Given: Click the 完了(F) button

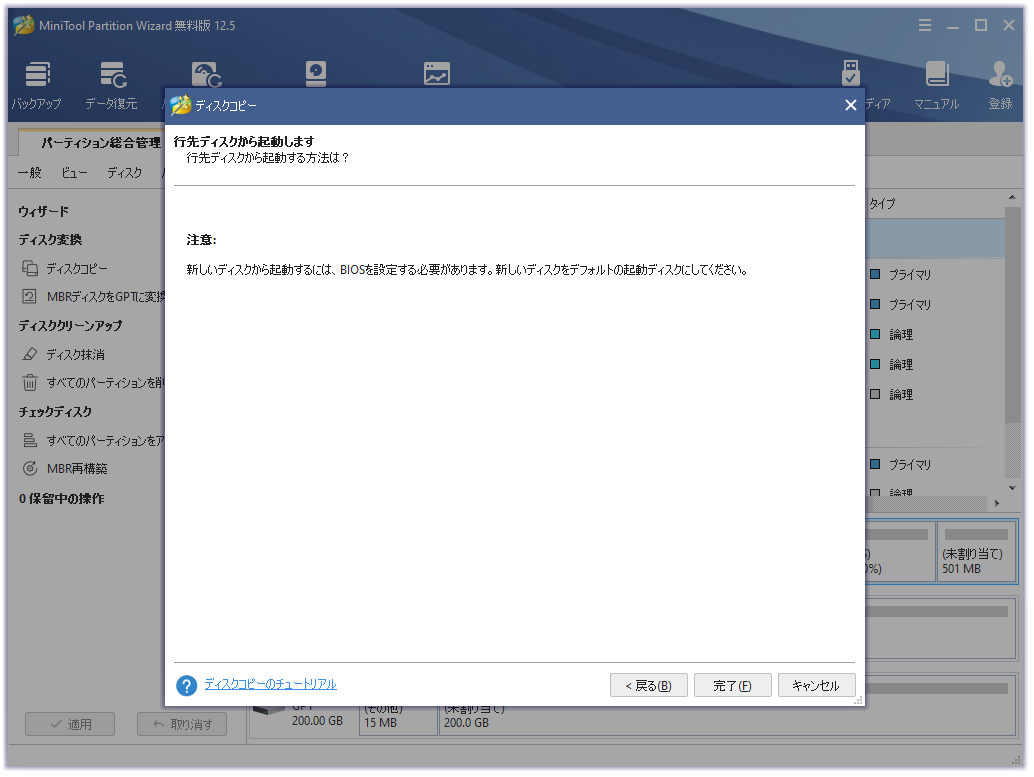Looking at the screenshot, I should [732, 685].
